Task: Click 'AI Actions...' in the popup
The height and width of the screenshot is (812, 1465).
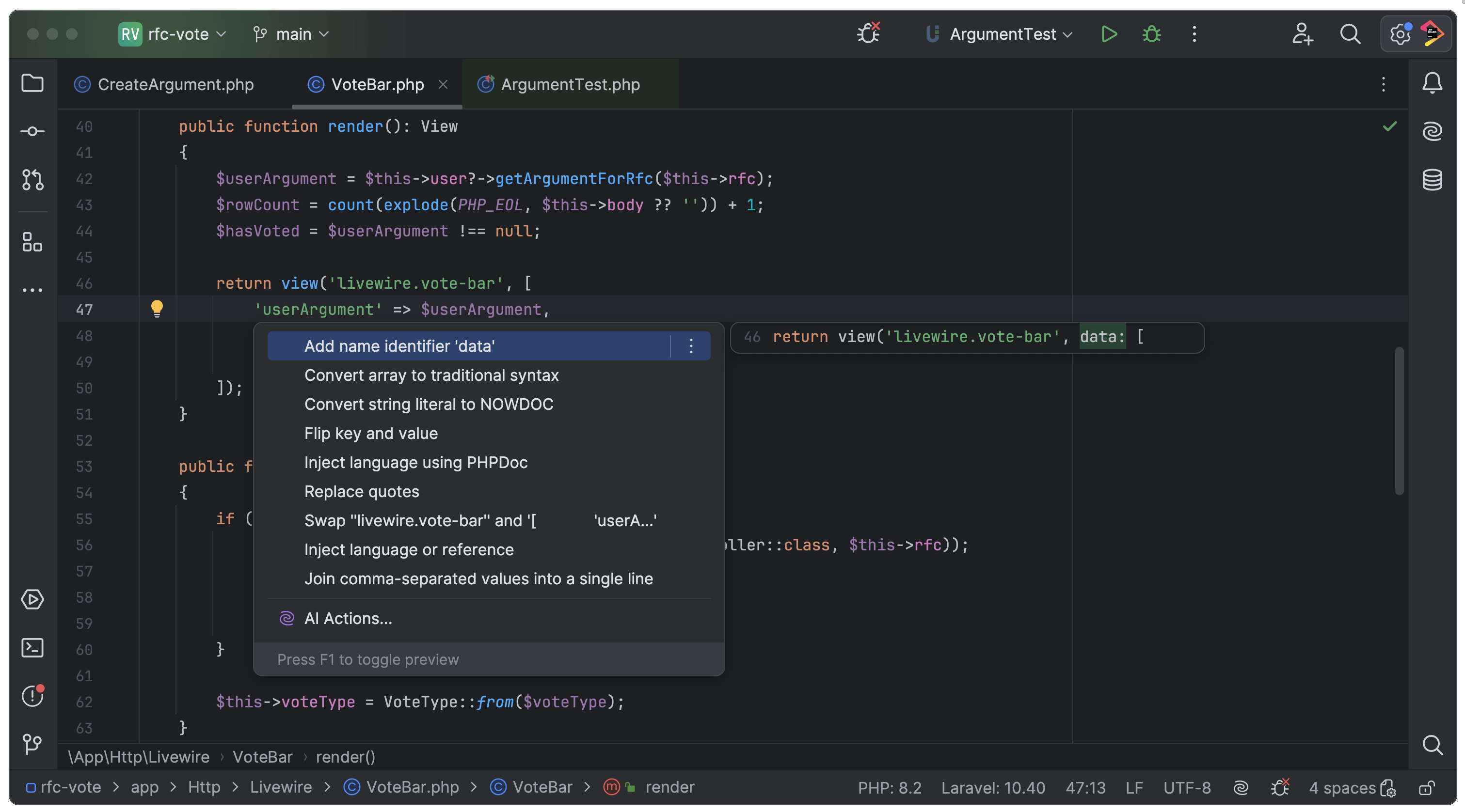Action: click(x=348, y=619)
